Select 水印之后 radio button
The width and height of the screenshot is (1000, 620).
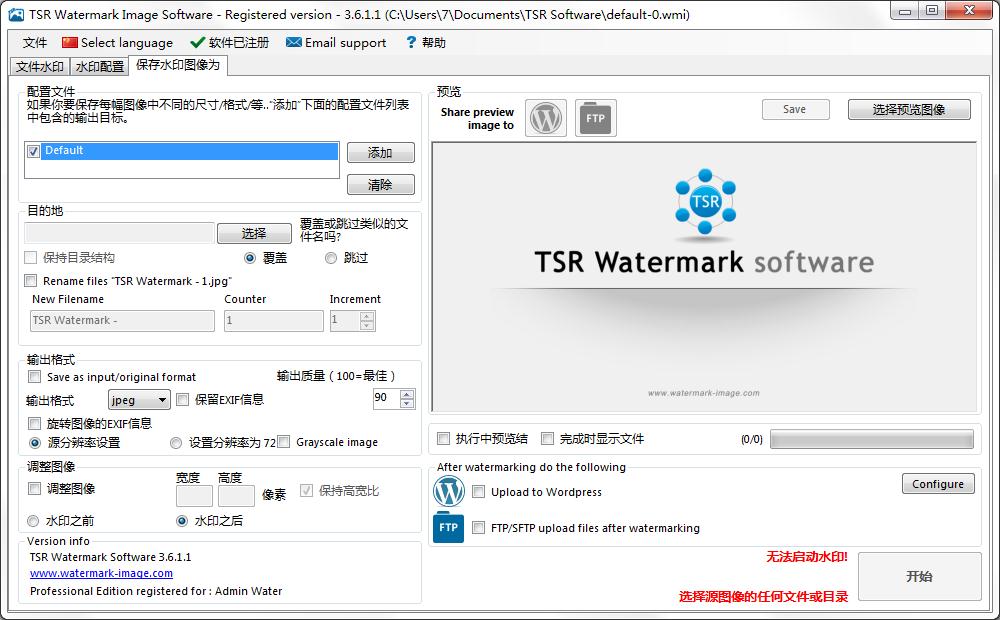point(182,521)
